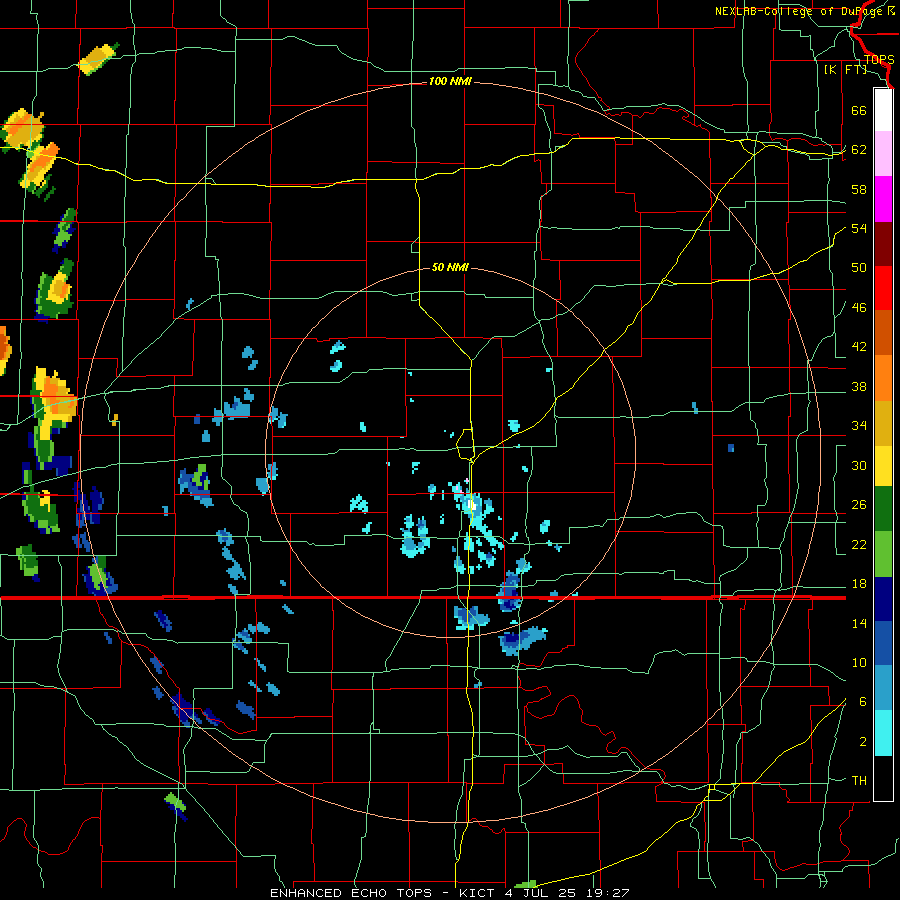Click the TH threshold label on the scale
Viewport: 900px width, 900px height.
coord(859,781)
